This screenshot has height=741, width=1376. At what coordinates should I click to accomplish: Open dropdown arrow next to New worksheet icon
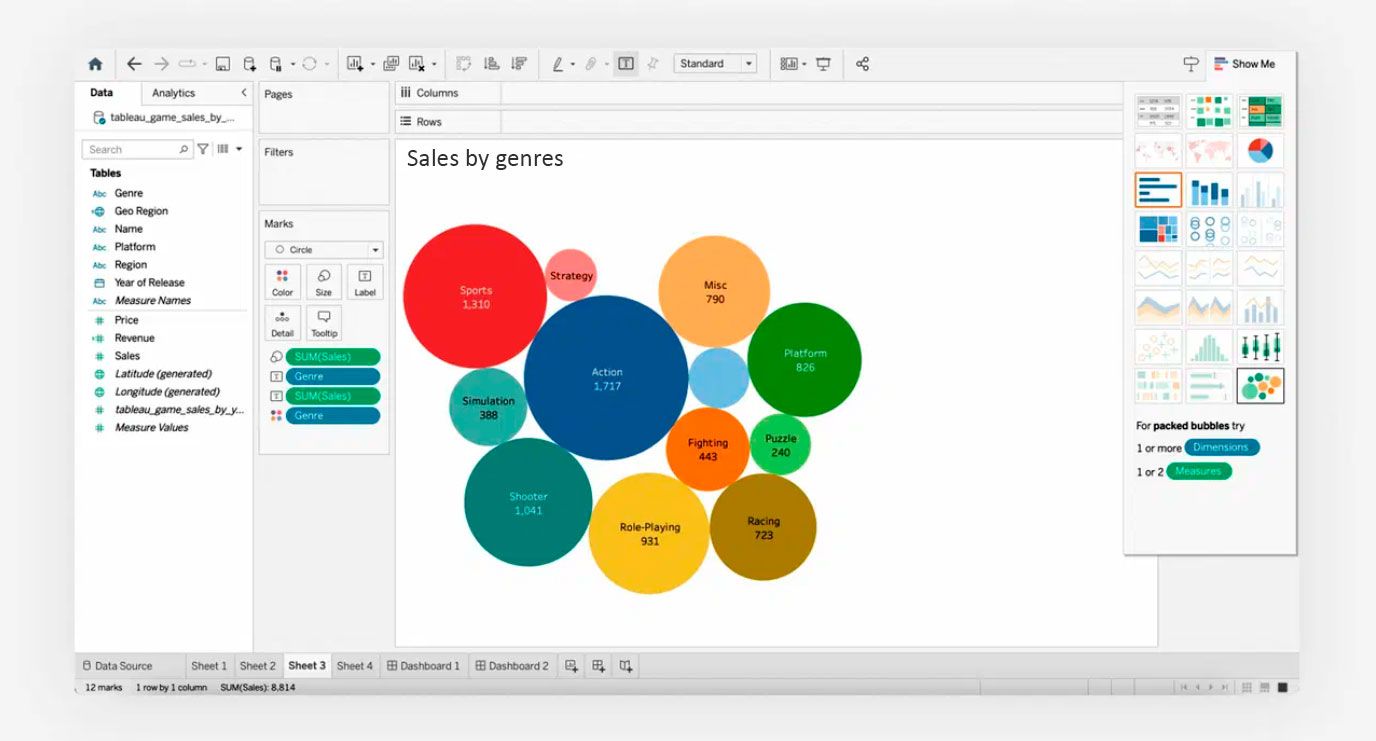(373, 65)
